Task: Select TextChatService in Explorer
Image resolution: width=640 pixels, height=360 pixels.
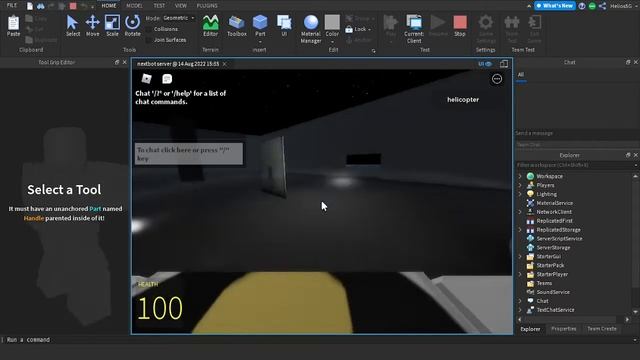Action: click(555, 310)
